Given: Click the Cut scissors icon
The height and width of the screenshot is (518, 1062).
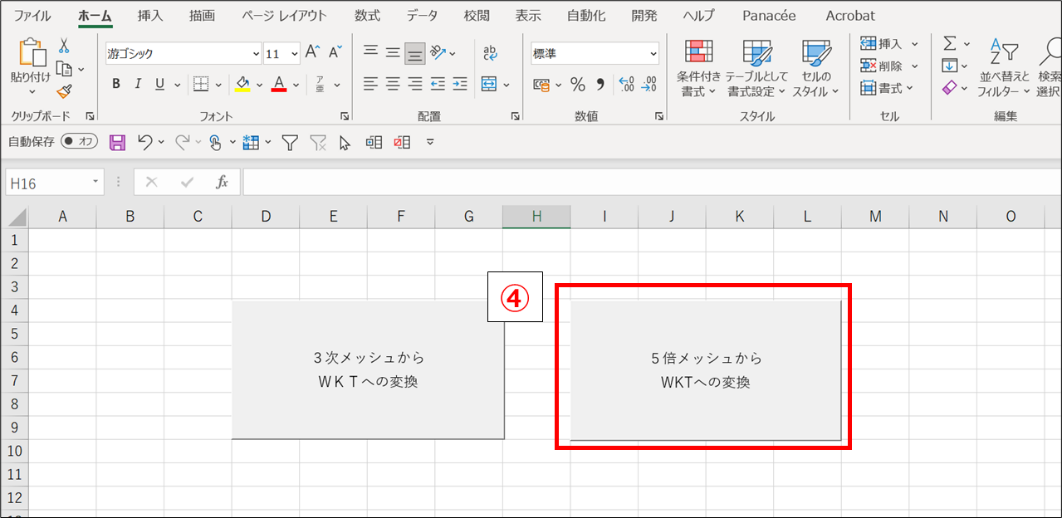Looking at the screenshot, I should tap(64, 45).
